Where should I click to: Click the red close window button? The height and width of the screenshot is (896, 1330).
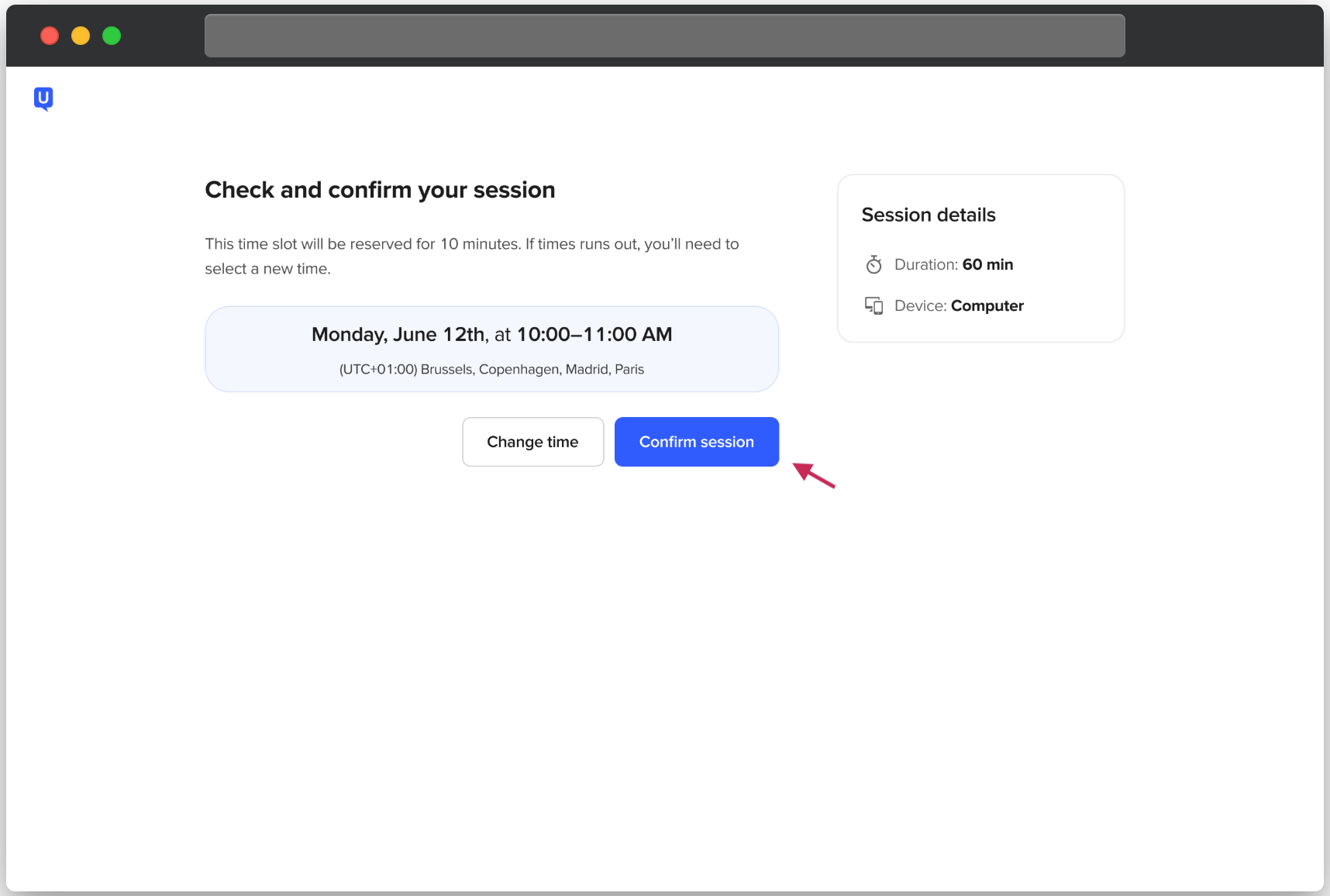(50, 36)
